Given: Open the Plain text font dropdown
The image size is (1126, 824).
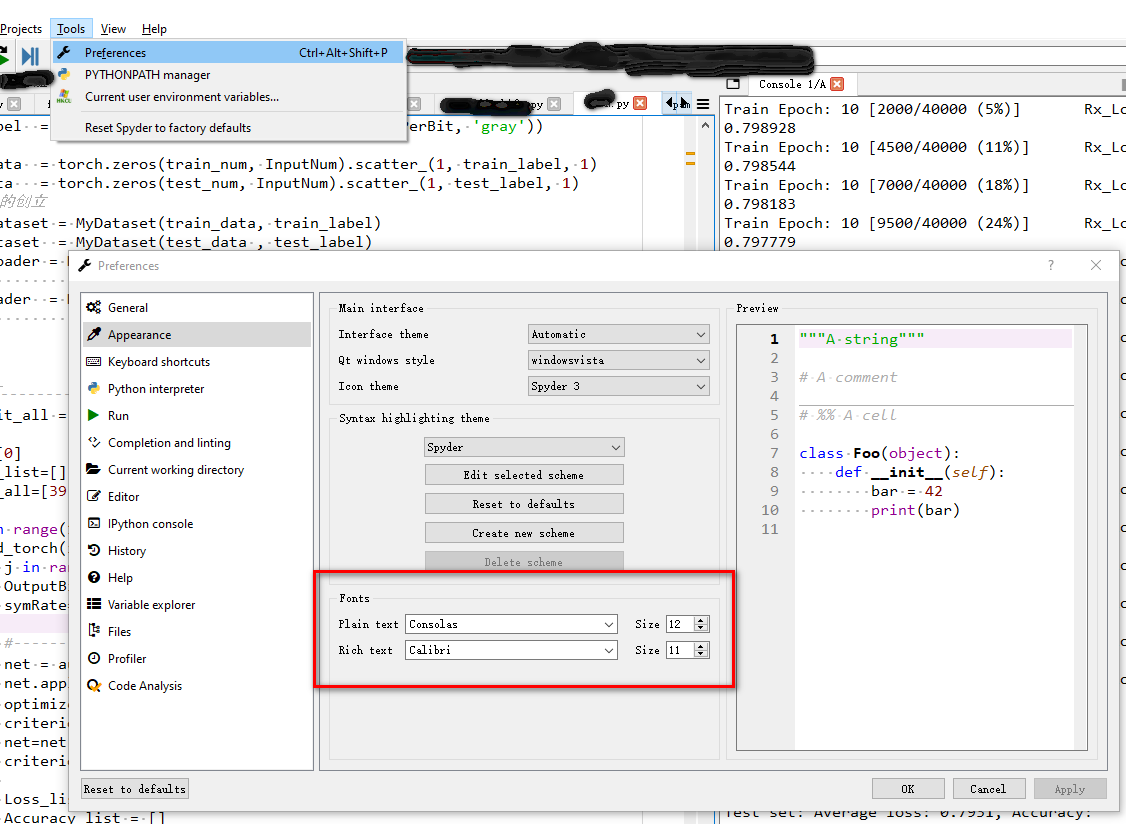Looking at the screenshot, I should tap(511, 624).
